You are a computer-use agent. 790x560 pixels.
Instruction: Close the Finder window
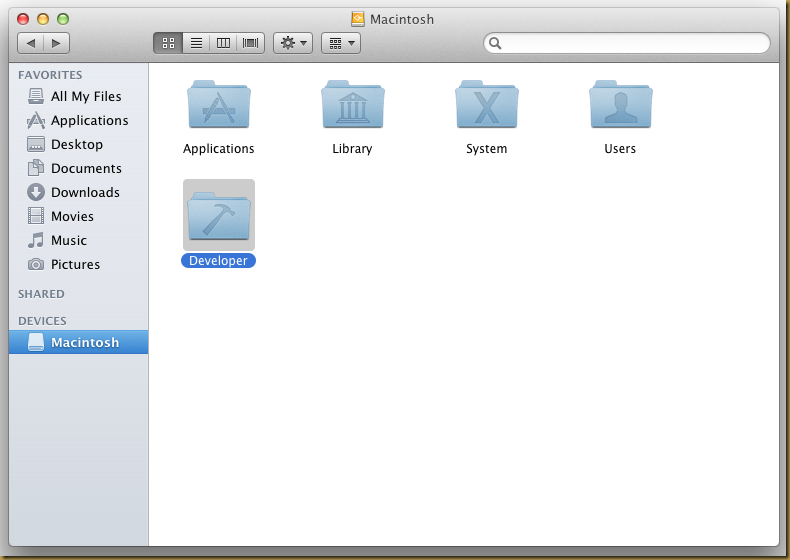(x=23, y=19)
